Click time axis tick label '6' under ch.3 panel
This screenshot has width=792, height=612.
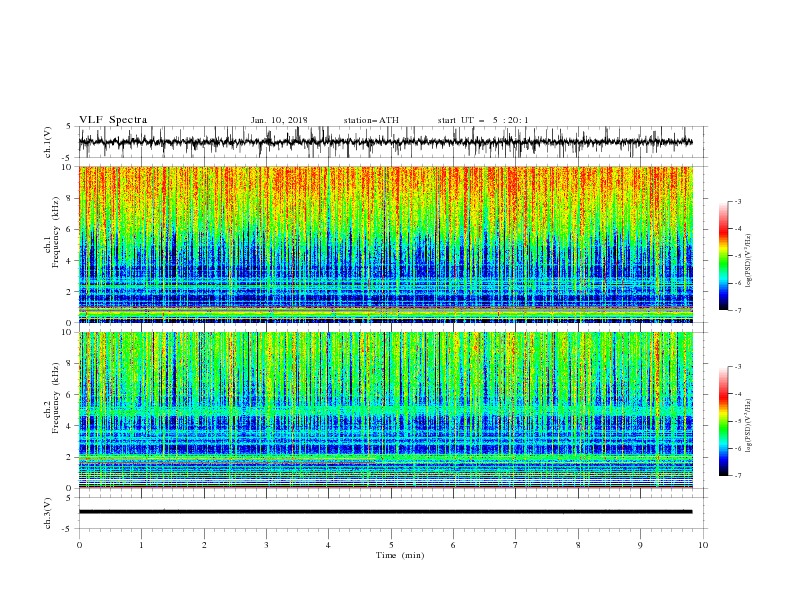[x=454, y=545]
